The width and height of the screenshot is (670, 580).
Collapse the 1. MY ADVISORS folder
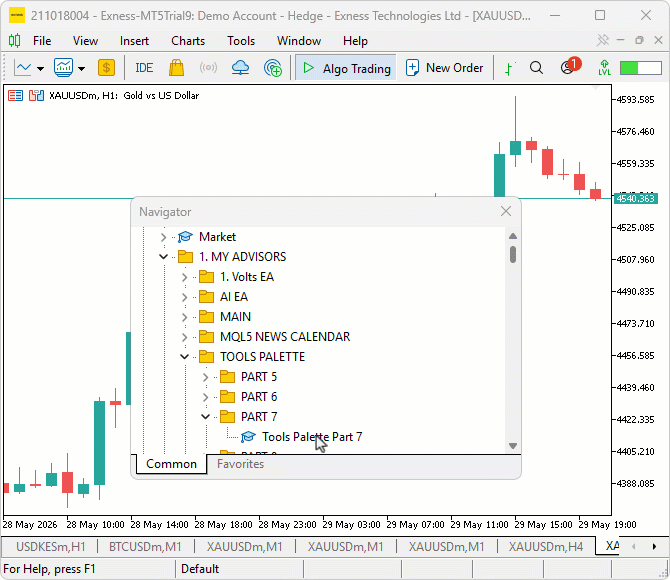coord(163,257)
